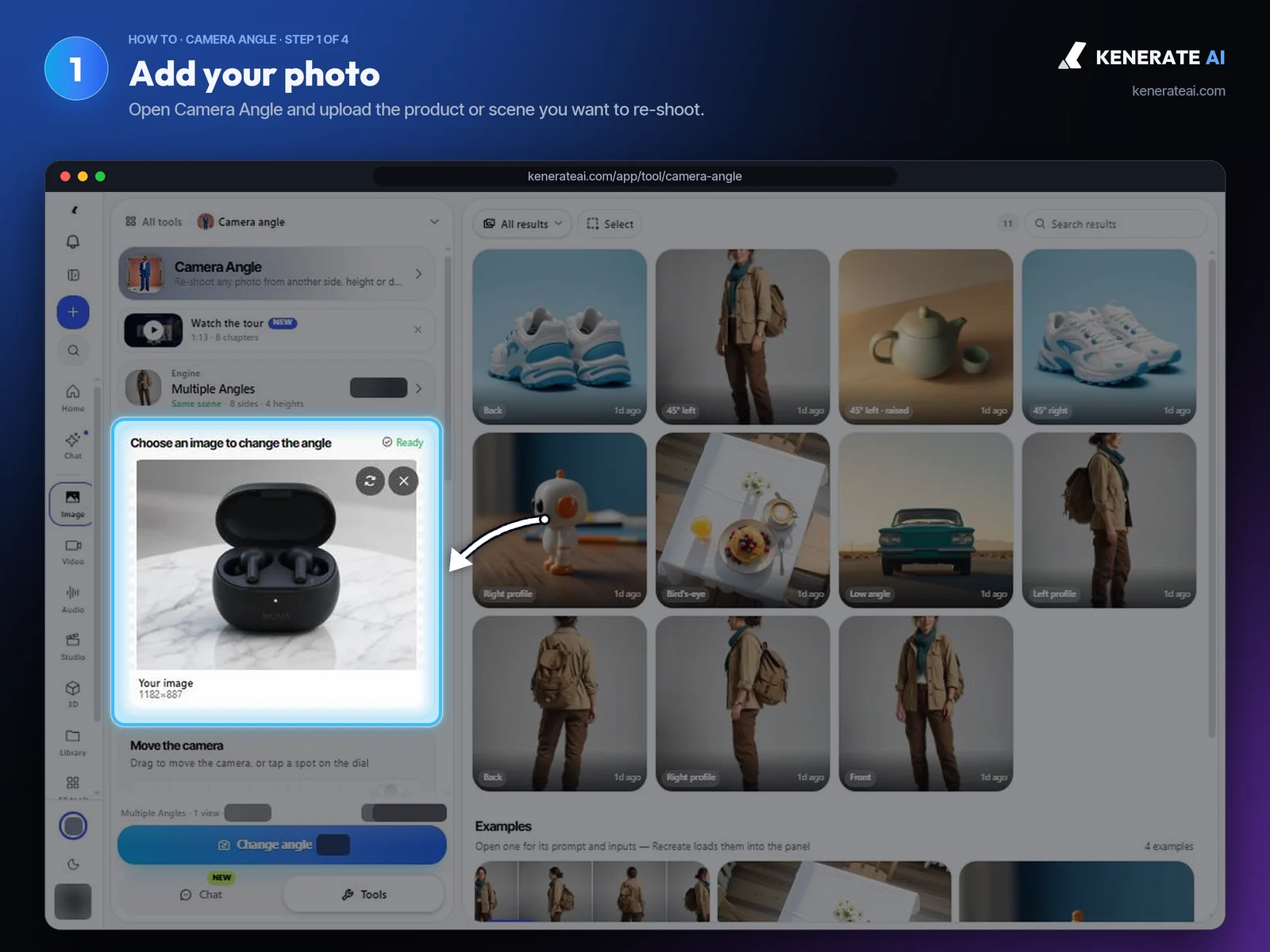Switch to the Chat tab at bottom

201,894
